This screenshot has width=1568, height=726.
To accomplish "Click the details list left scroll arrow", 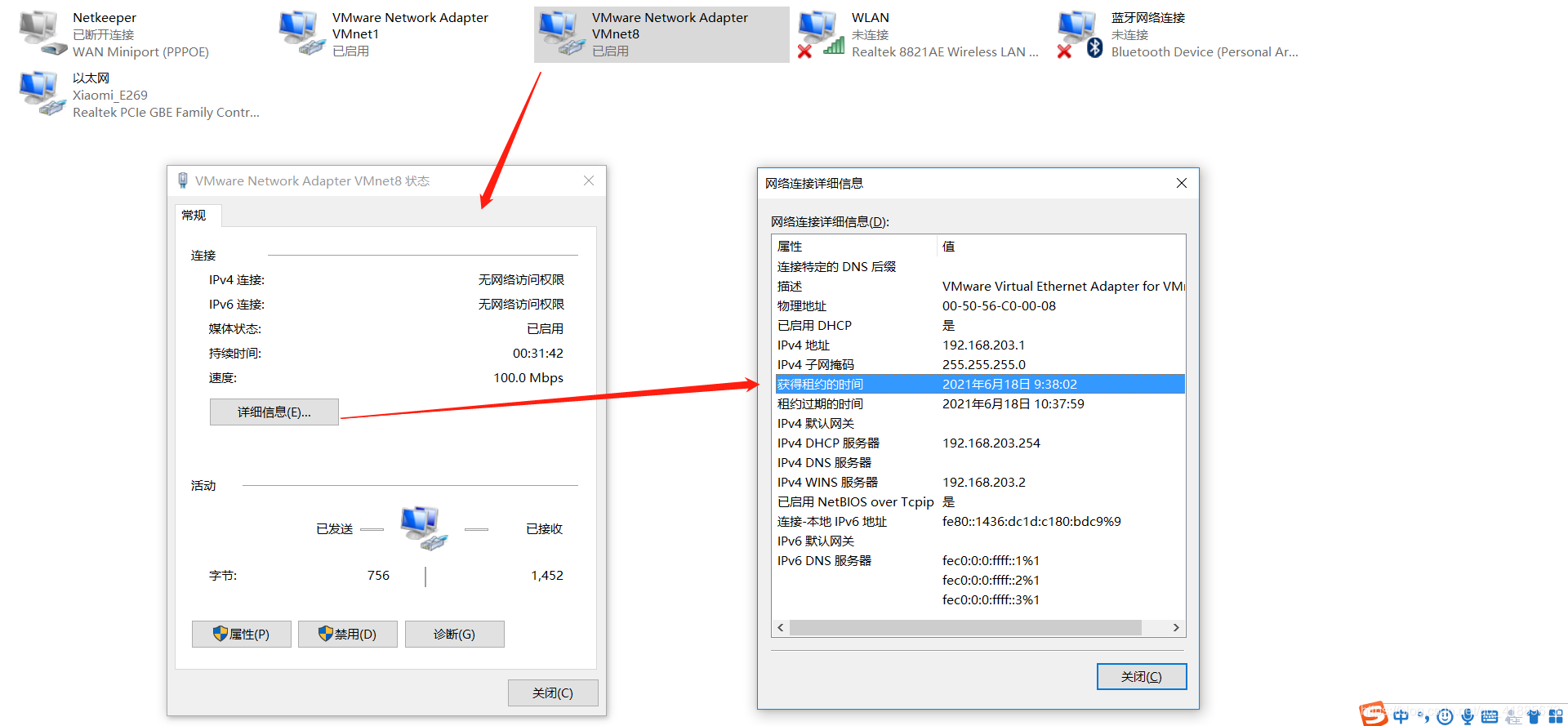I will 781,628.
